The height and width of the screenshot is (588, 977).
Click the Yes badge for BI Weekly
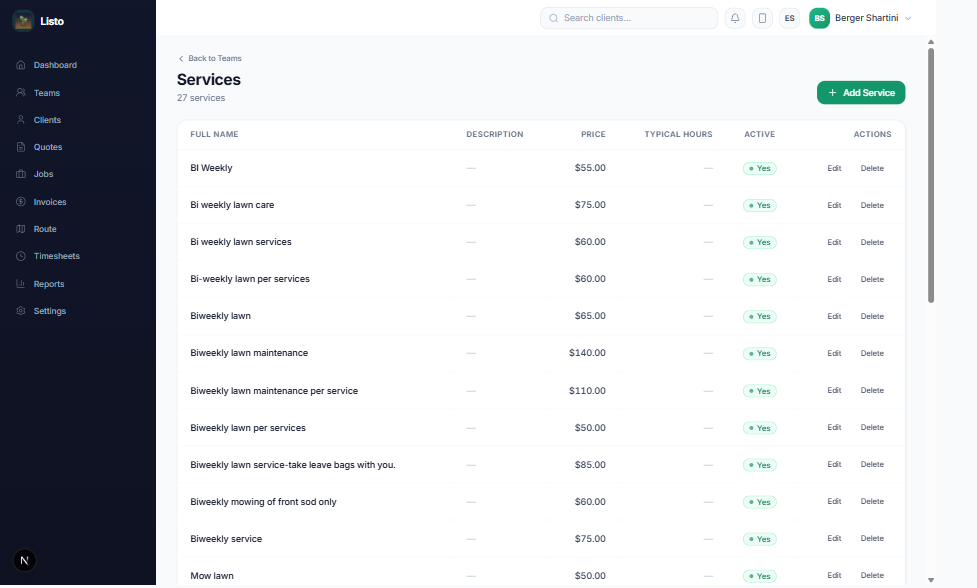point(760,168)
